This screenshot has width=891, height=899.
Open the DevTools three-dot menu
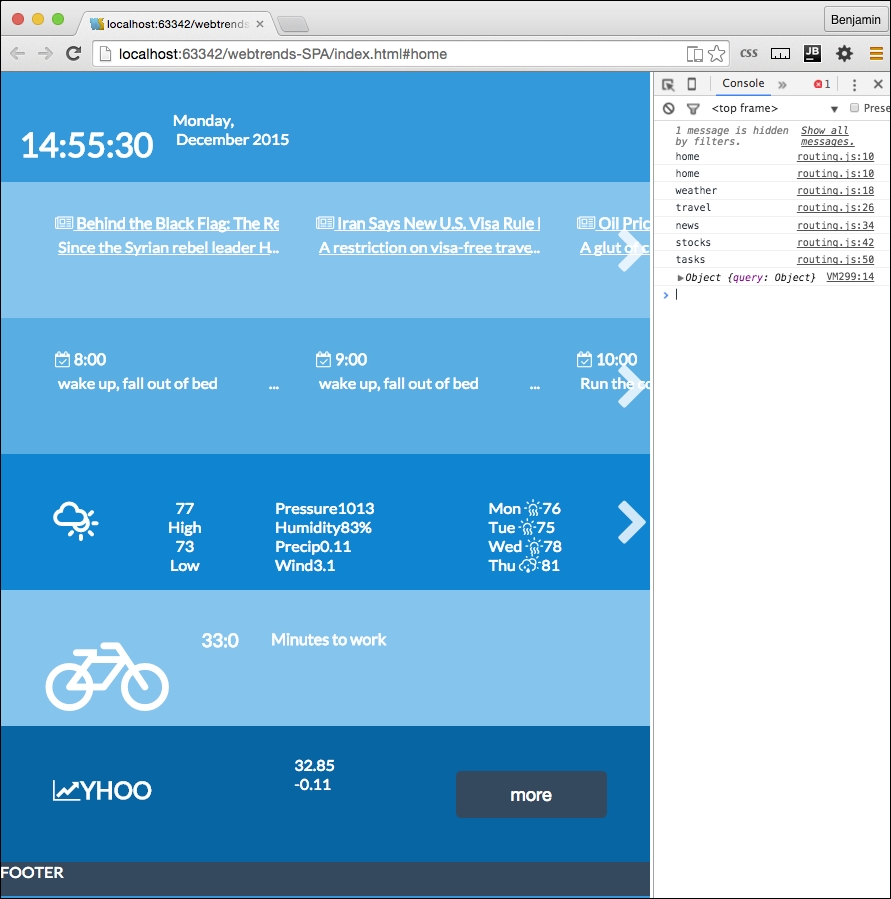pyautogui.click(x=855, y=84)
